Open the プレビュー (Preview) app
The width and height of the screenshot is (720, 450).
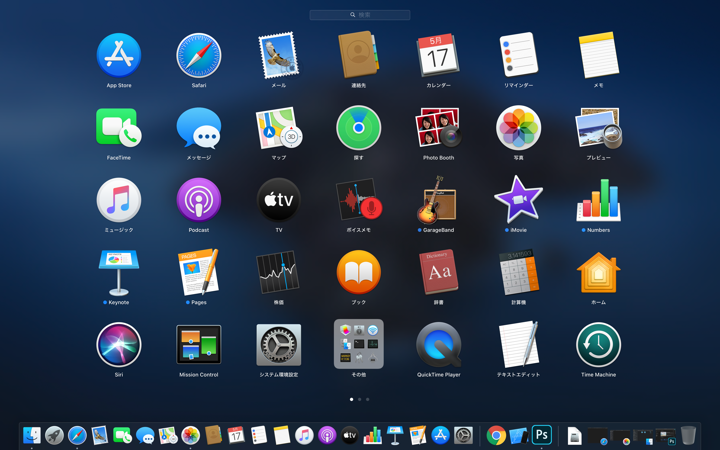(598, 128)
